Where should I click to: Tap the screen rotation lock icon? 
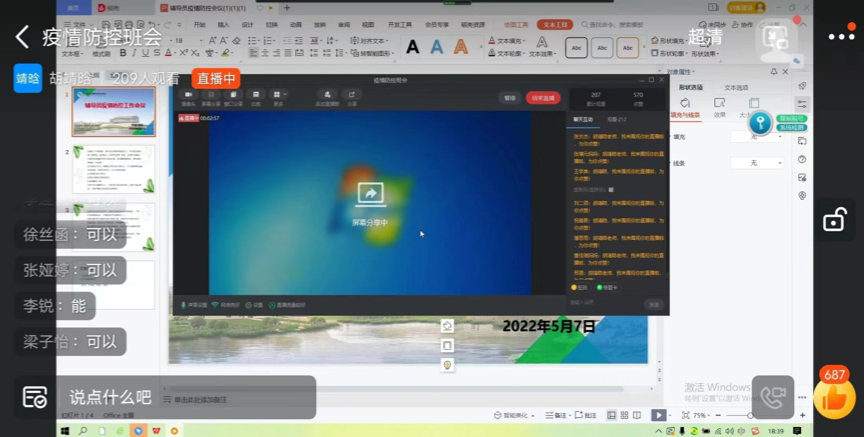pyautogui.click(x=834, y=219)
